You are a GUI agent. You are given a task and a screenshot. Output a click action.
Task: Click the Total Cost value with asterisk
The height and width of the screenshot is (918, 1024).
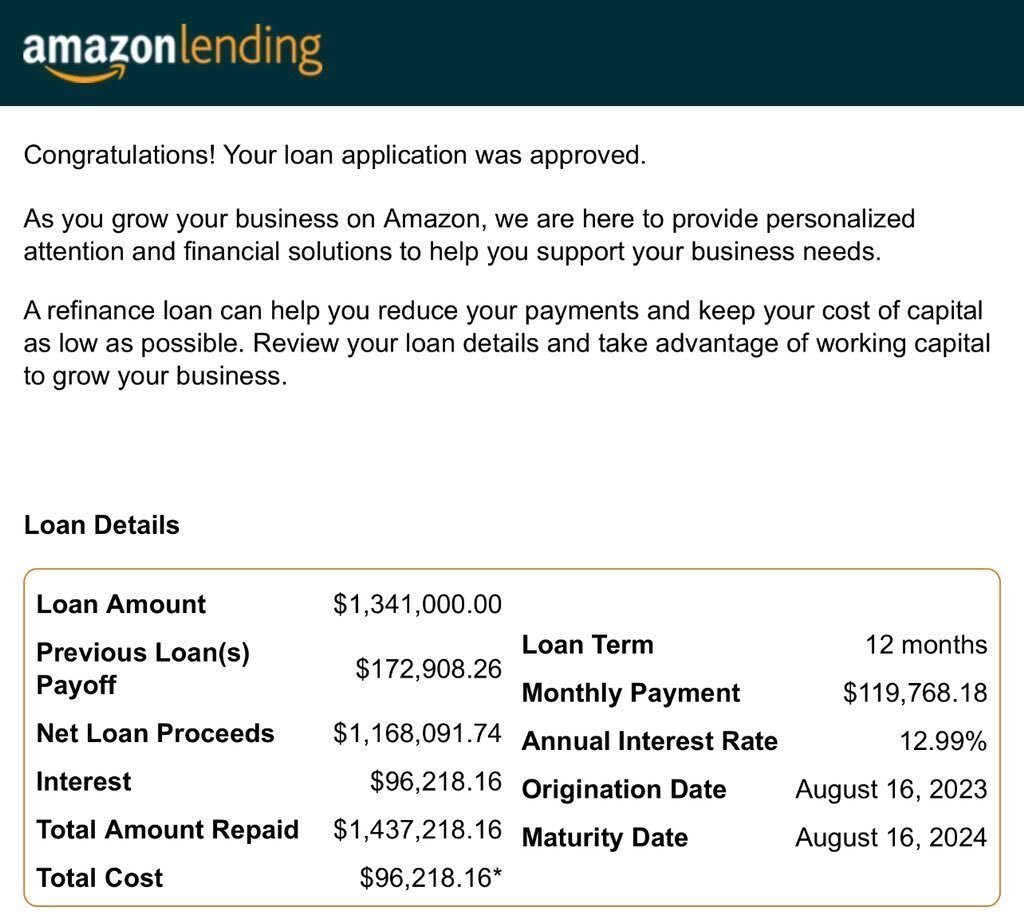click(x=430, y=878)
